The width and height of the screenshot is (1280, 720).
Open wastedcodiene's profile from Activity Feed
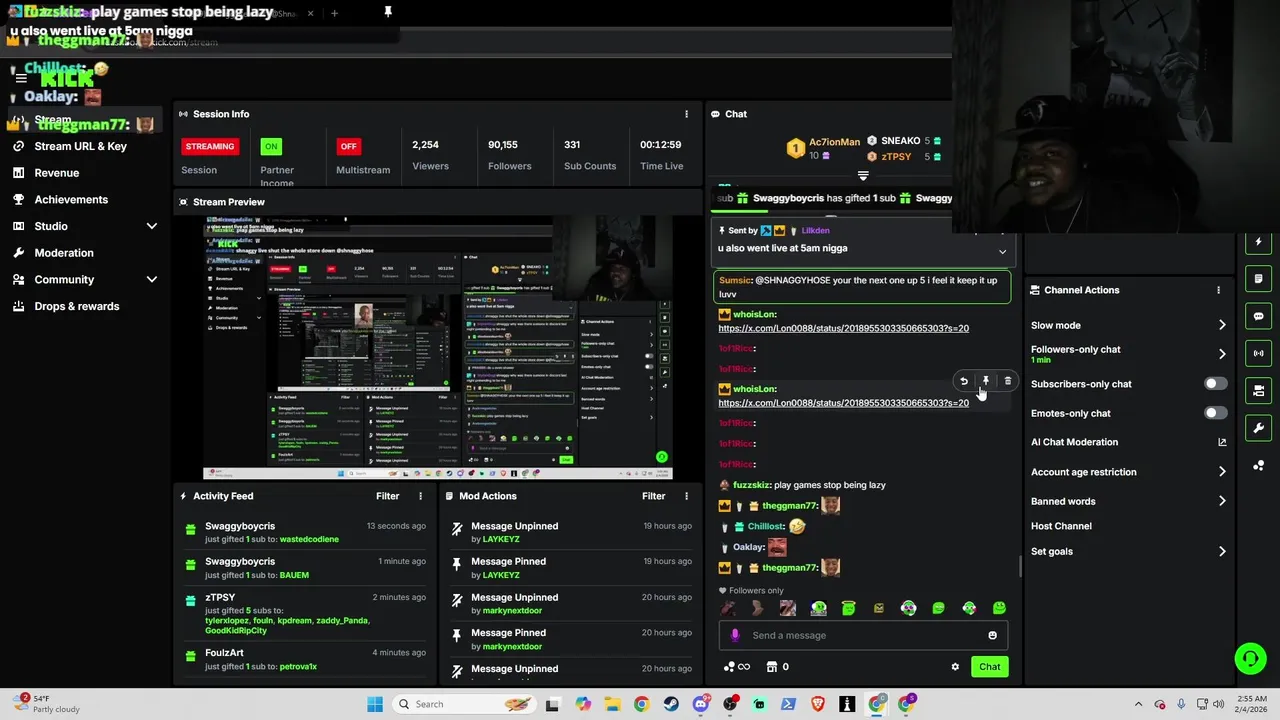309,539
